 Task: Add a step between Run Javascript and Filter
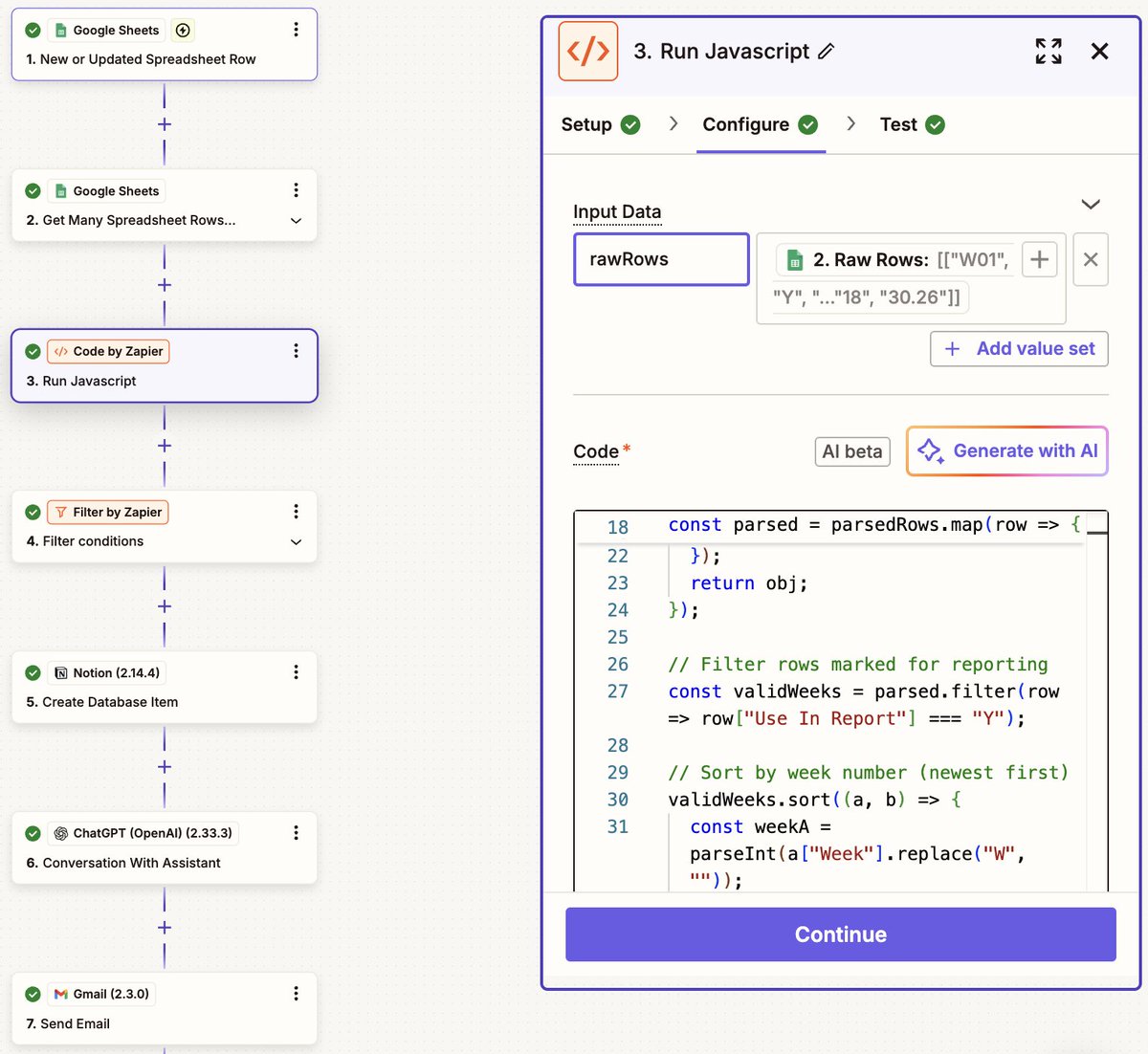pos(165,446)
